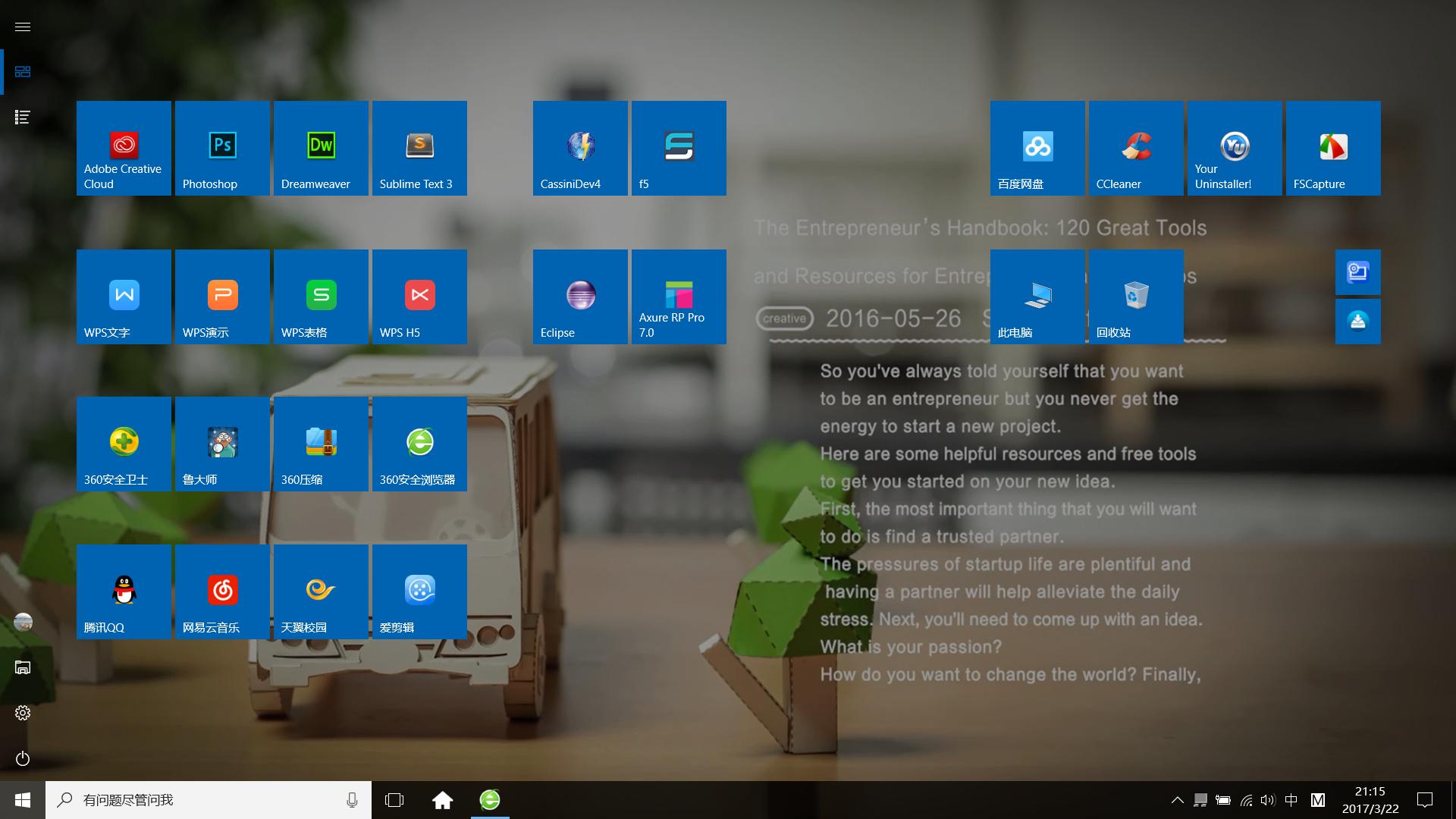
Task: Open the 回收站 recycle bin tile
Action: pos(1136,297)
